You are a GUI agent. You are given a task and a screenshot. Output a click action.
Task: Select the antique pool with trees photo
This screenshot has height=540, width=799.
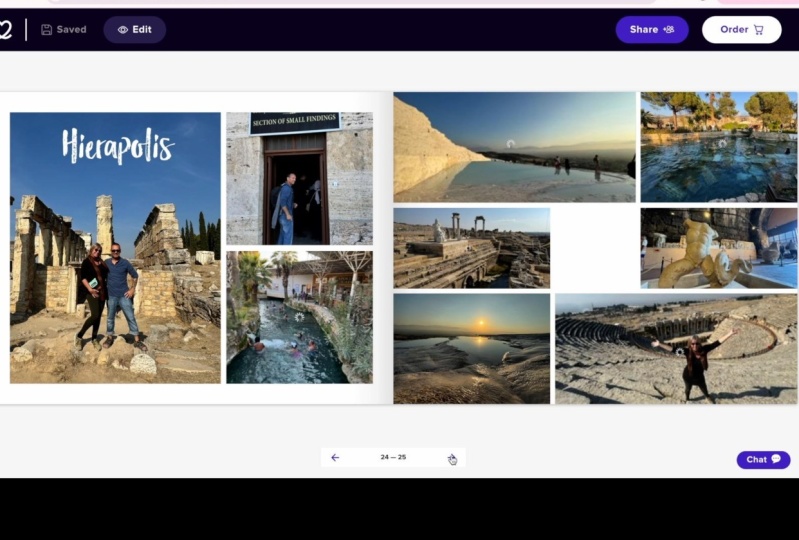point(718,147)
